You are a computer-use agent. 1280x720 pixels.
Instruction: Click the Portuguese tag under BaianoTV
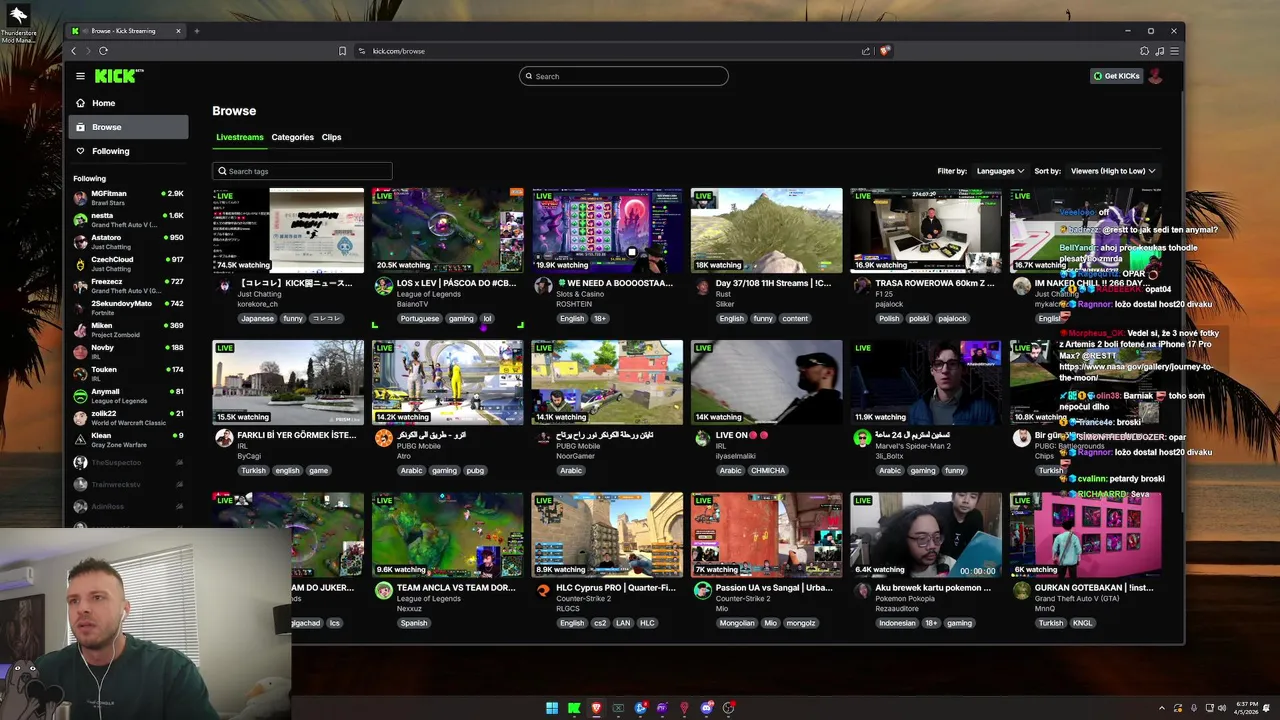click(420, 318)
